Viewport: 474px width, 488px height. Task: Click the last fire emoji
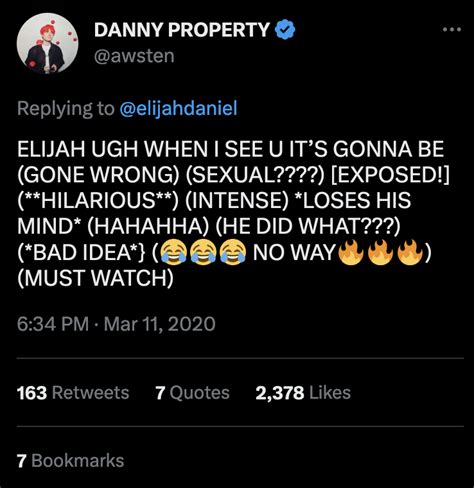pos(411,252)
